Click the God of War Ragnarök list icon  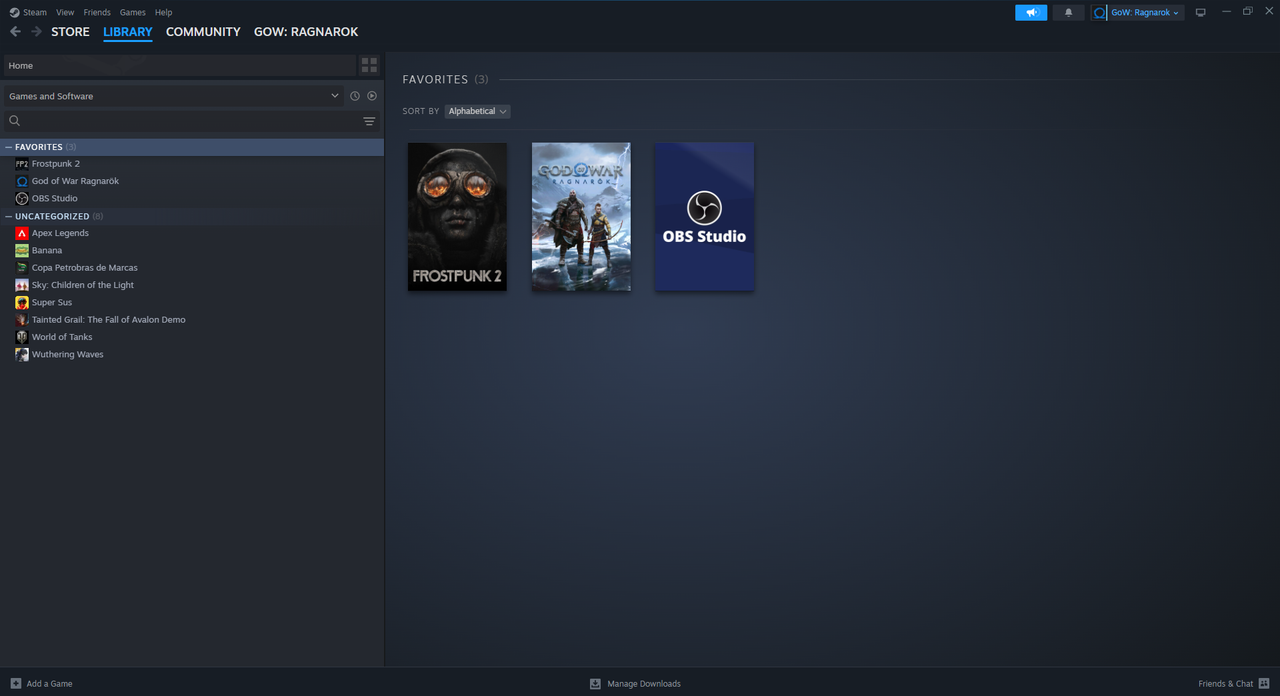coord(22,181)
